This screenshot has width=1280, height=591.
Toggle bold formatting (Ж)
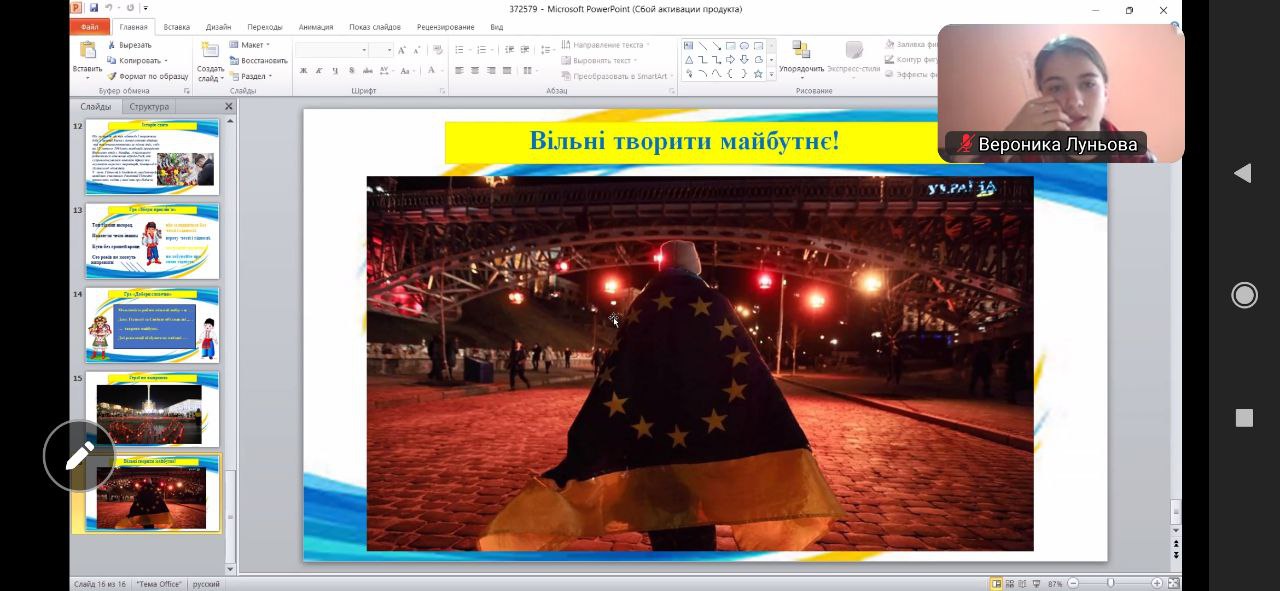click(304, 71)
